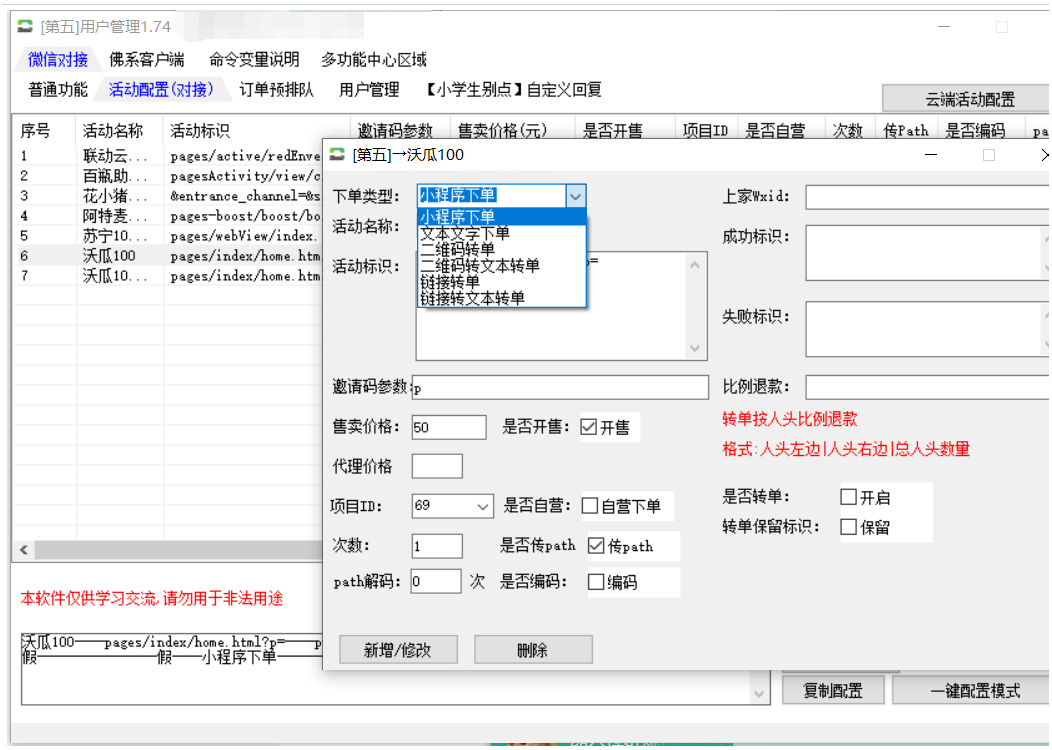Image resolution: width=1052 pixels, height=750 pixels.
Task: Click the main window app icon
Action: [25, 27]
